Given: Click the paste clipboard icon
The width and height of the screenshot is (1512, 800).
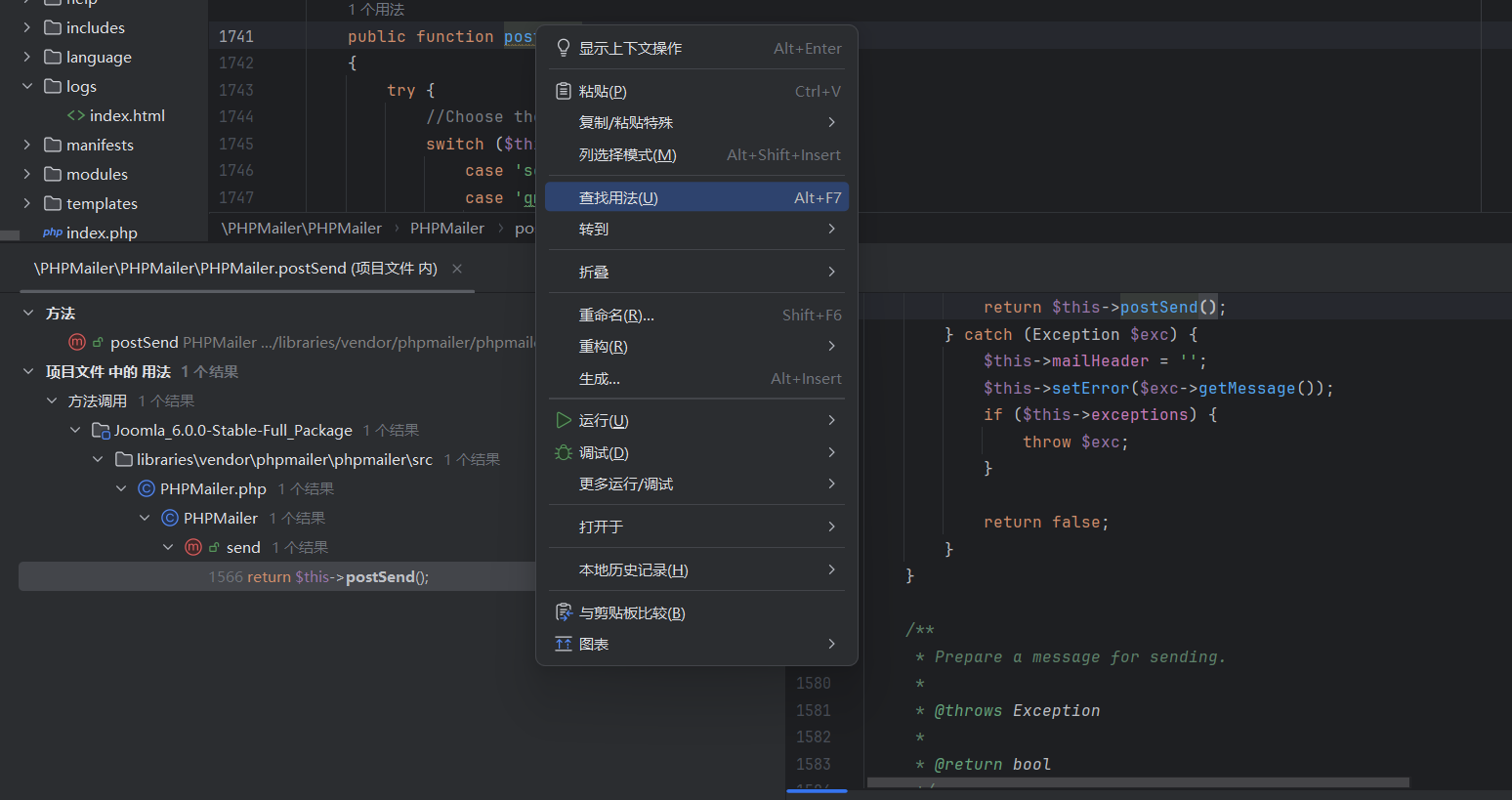Looking at the screenshot, I should [x=564, y=91].
